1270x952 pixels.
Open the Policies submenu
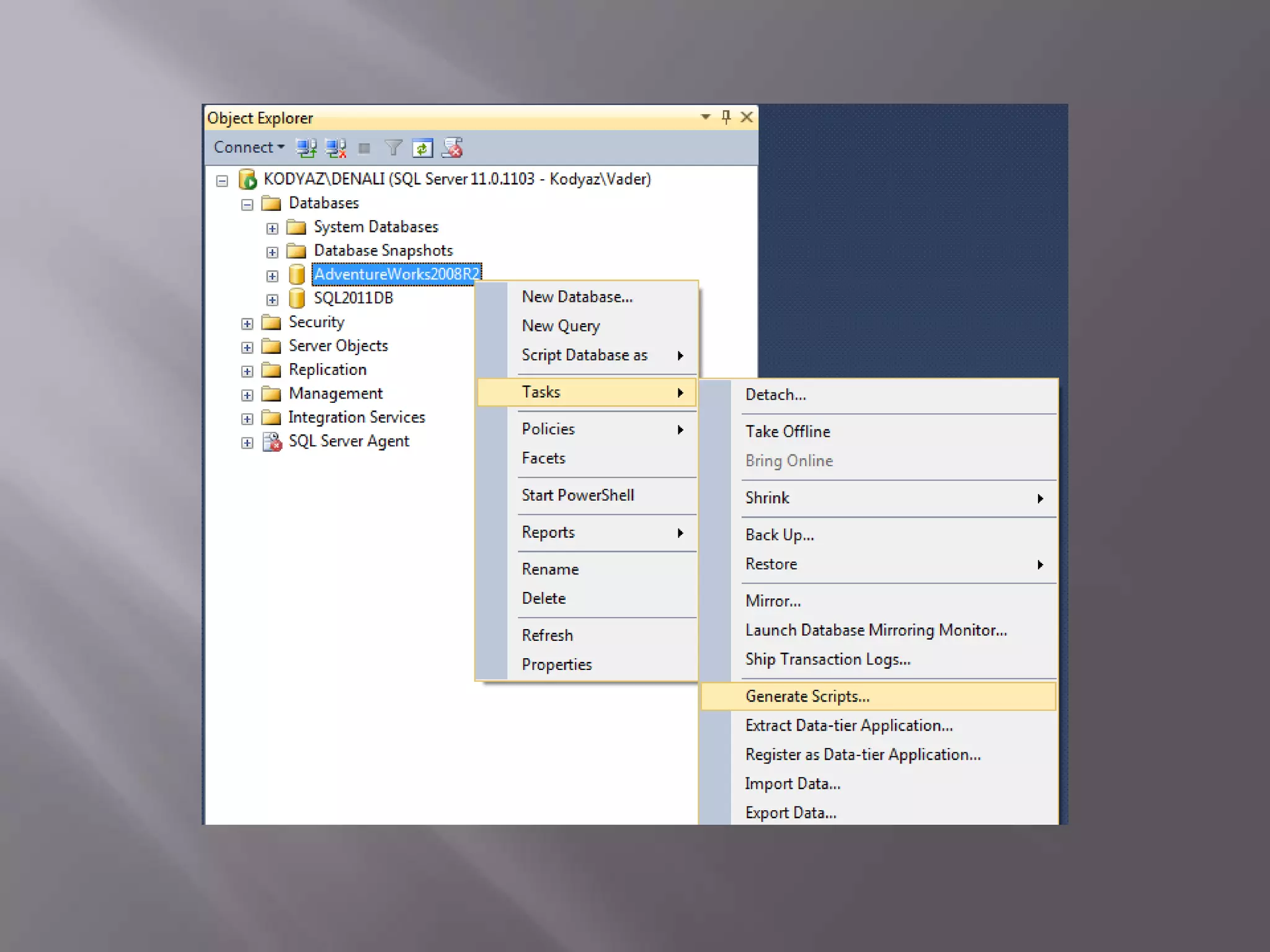point(586,429)
